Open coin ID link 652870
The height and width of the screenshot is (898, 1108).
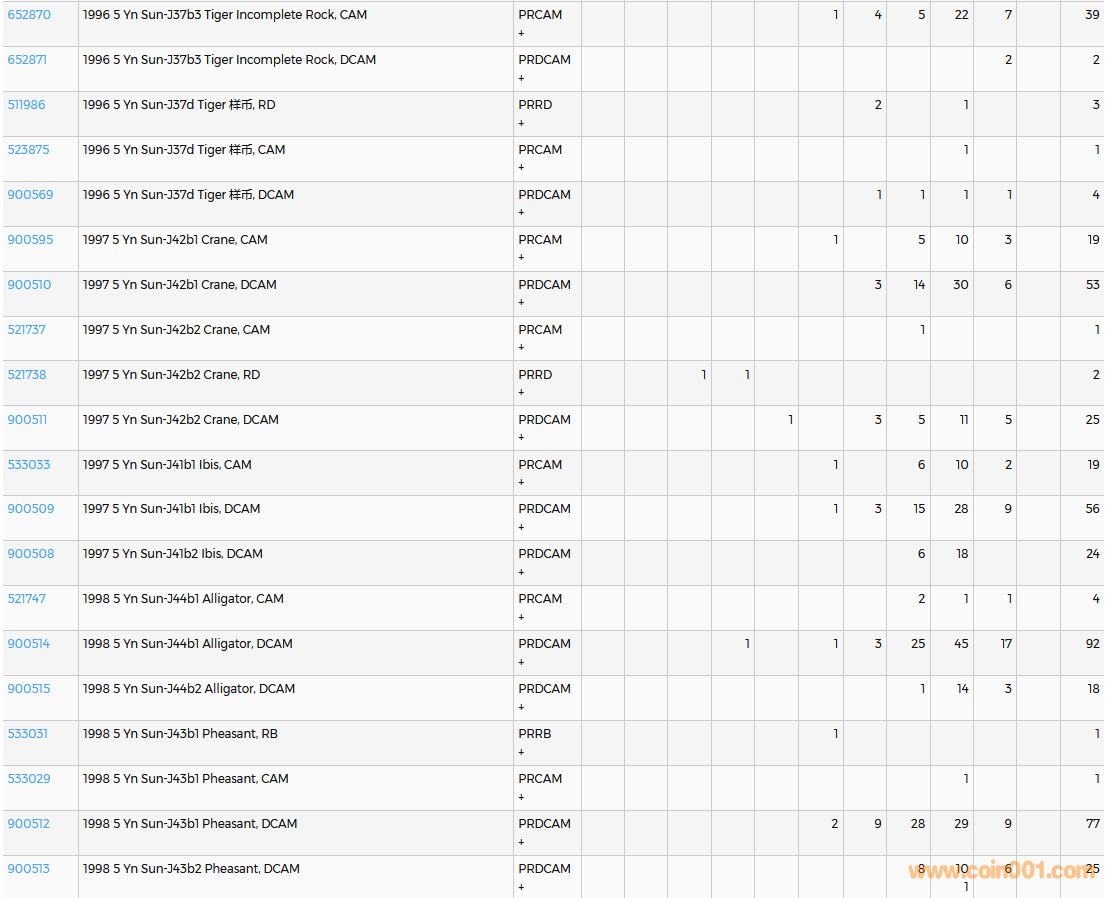pos(29,15)
